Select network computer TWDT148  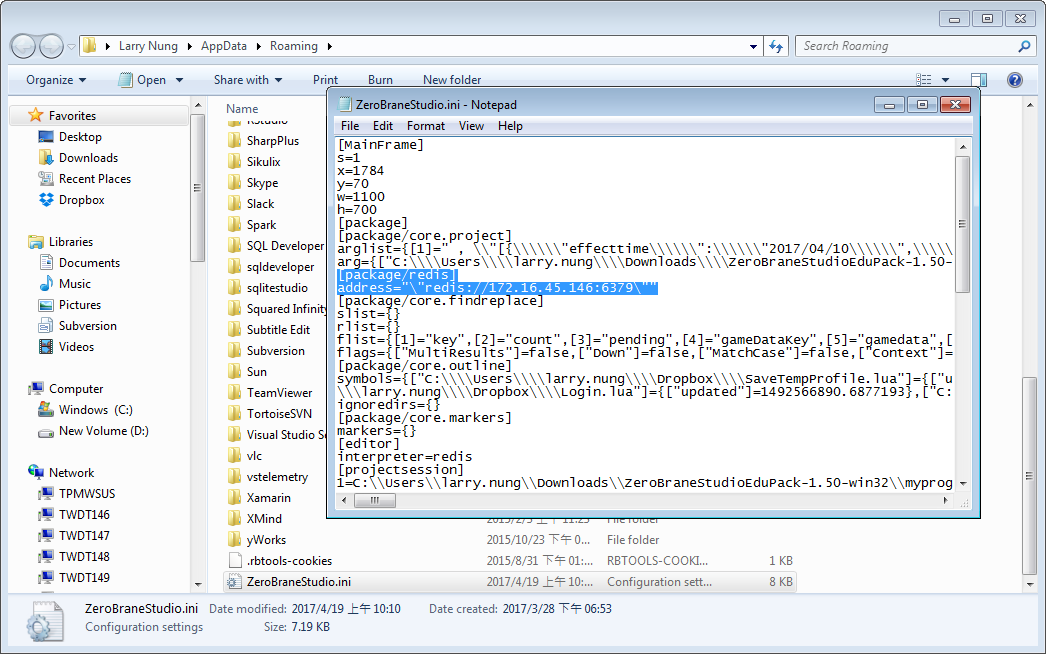(84, 557)
